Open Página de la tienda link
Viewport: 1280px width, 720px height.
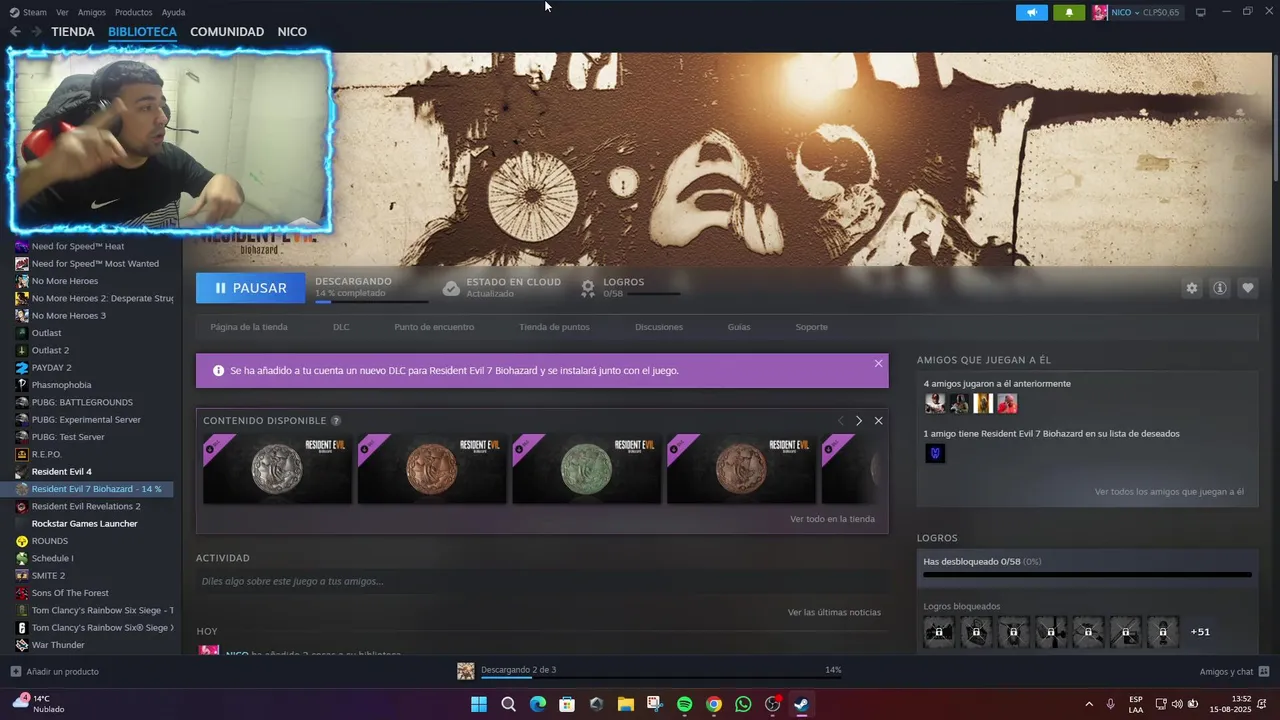(249, 327)
